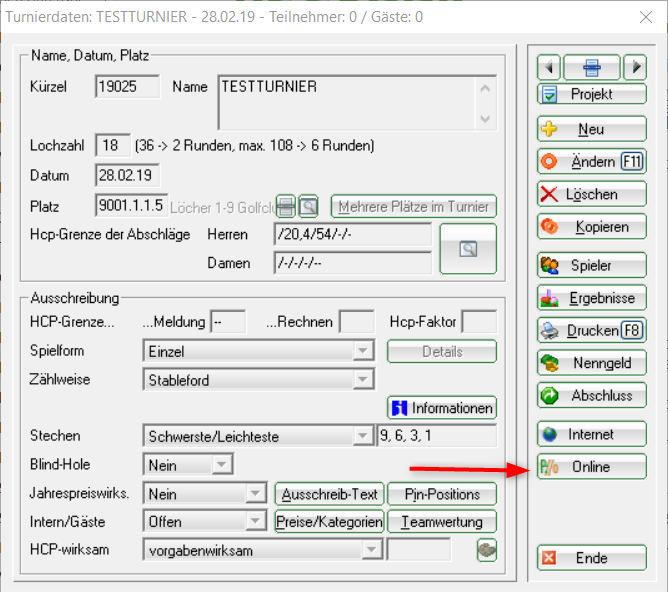Click magnifier icon beside Platz field
The height and width of the screenshot is (592, 668).
point(308,206)
